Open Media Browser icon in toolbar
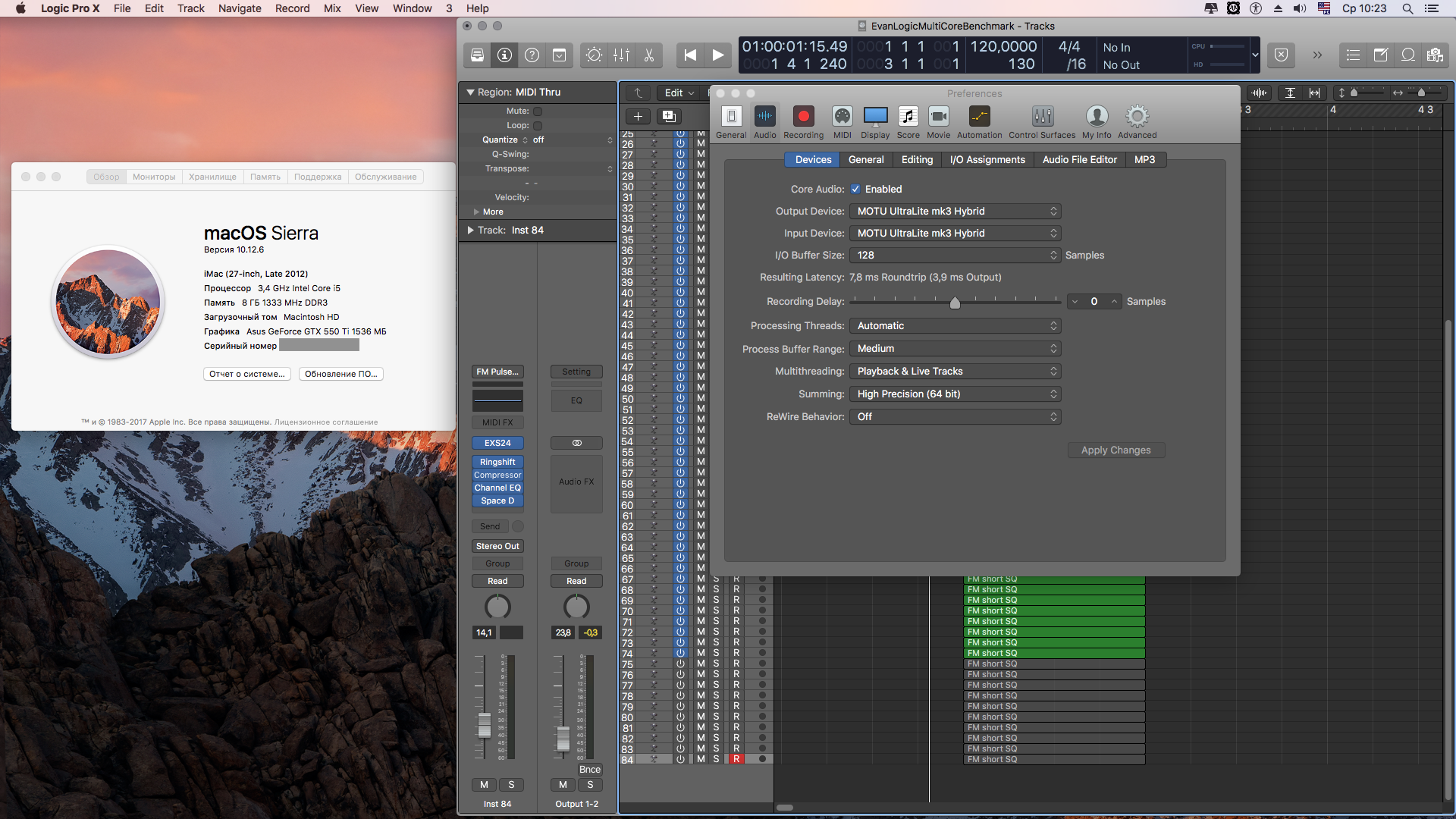Viewport: 1456px width, 819px height. click(x=1435, y=55)
